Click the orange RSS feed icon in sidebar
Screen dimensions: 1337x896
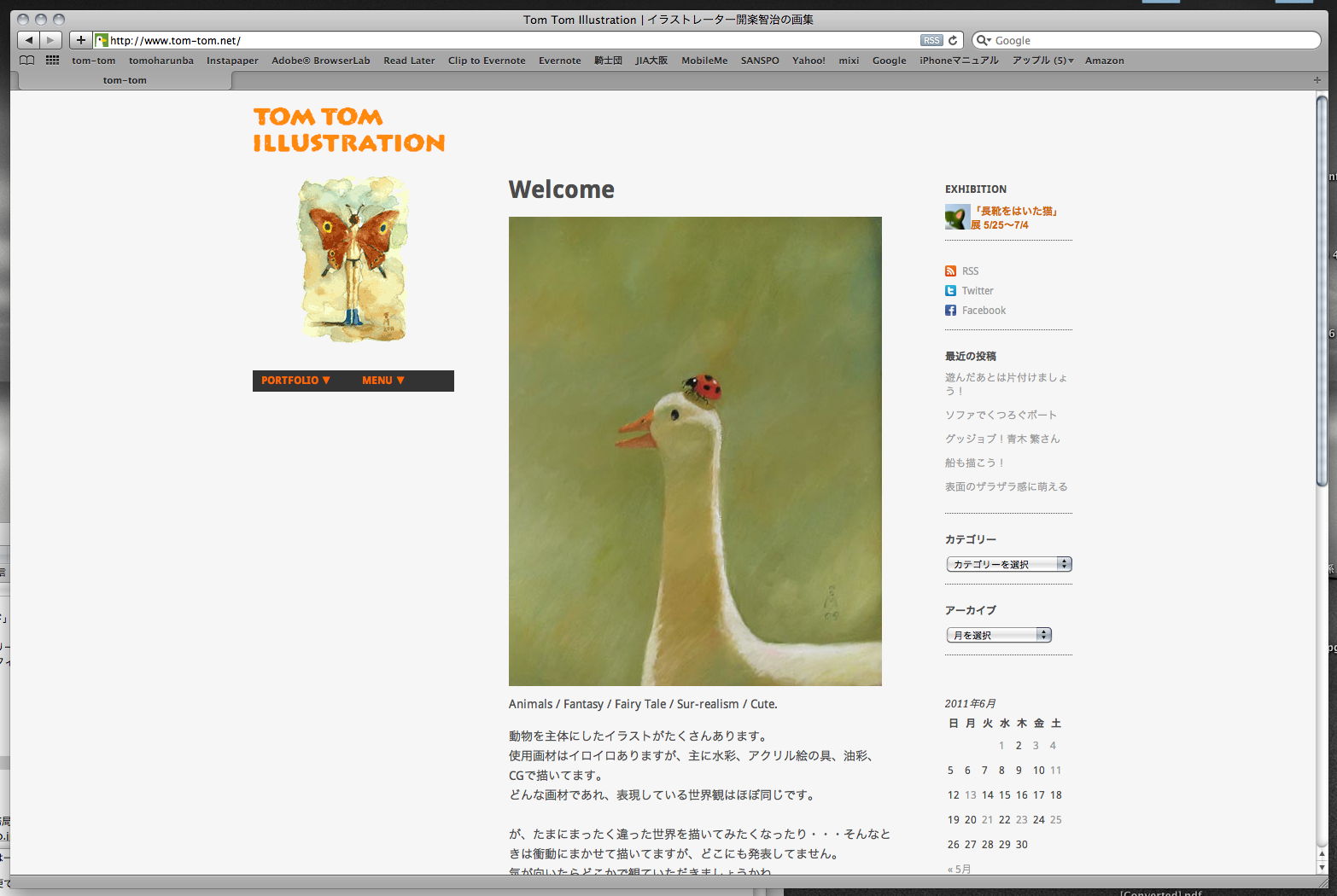(x=950, y=271)
